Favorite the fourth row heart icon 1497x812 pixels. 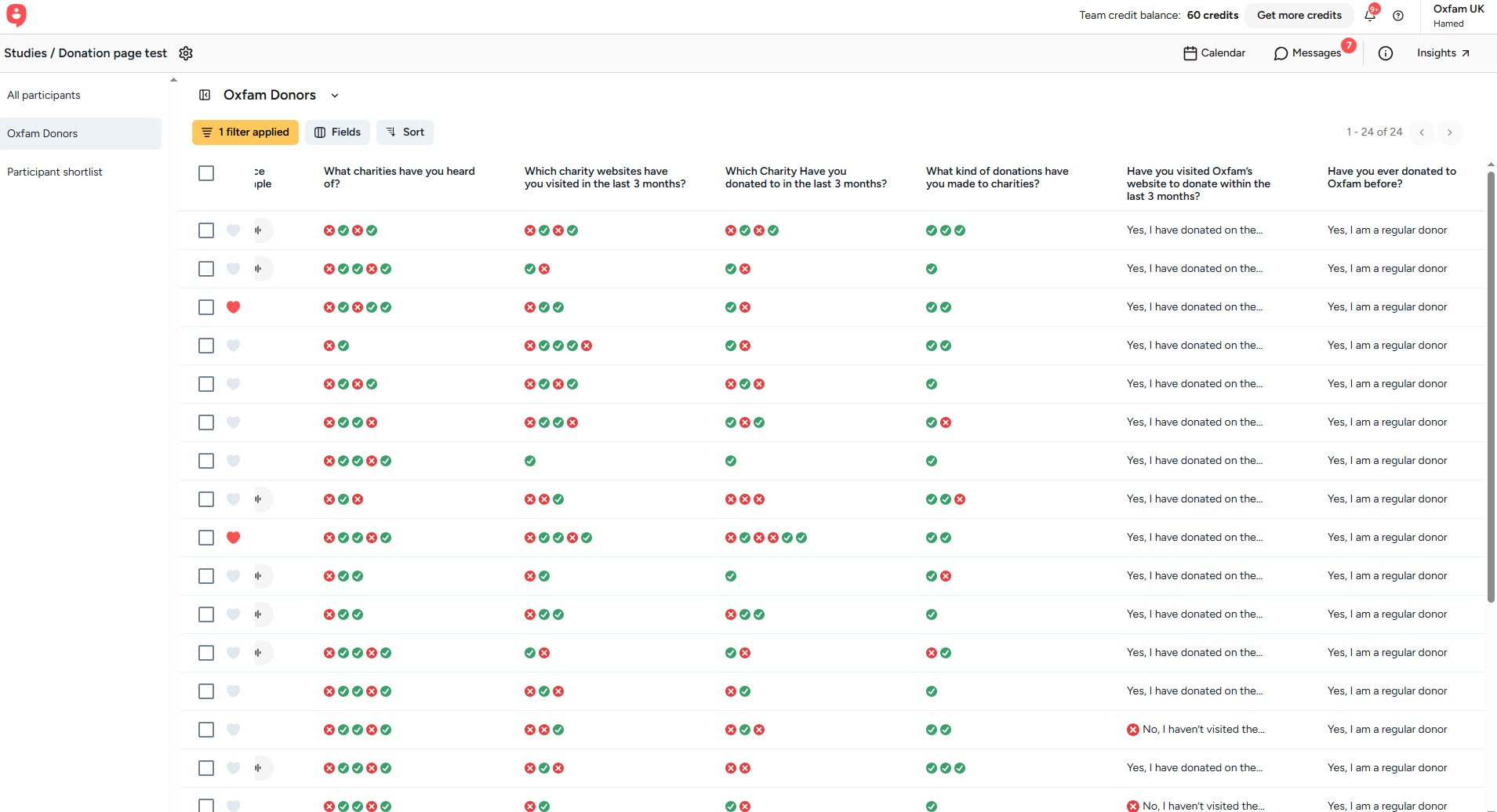point(233,346)
